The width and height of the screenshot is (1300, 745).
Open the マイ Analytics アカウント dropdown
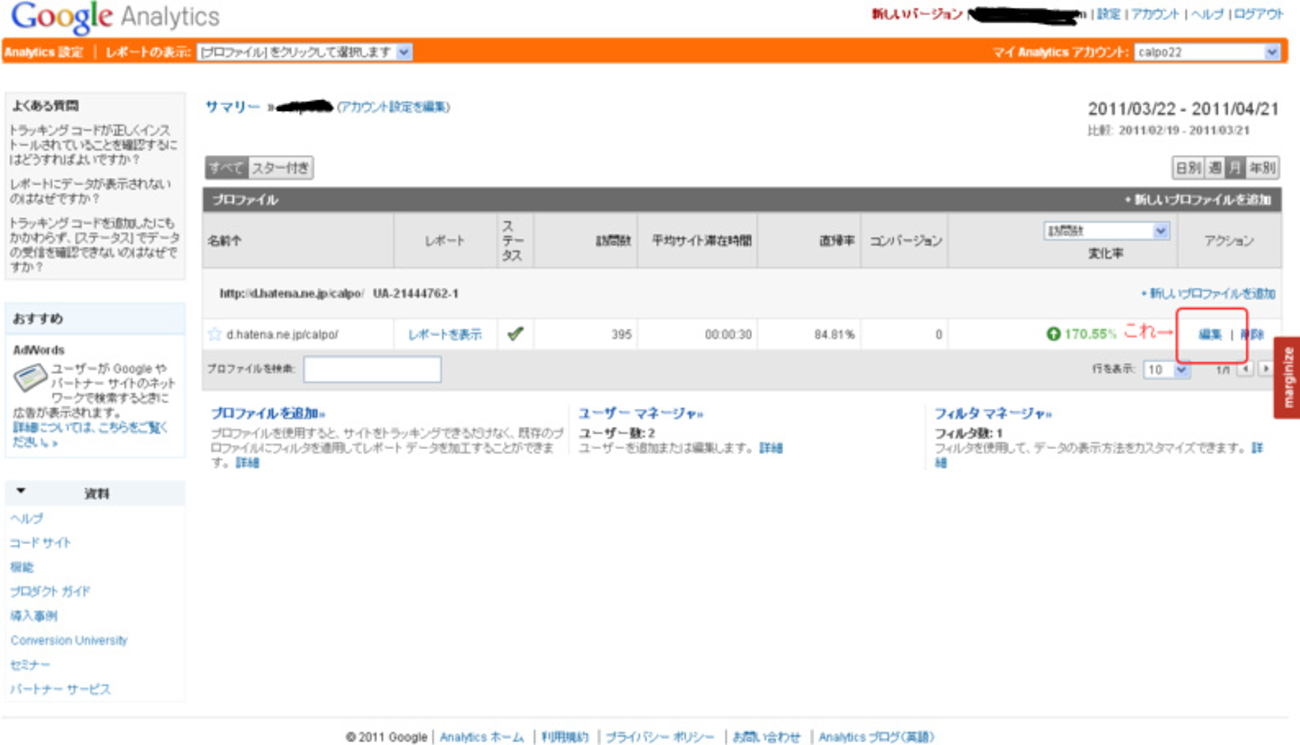pyautogui.click(x=1207, y=52)
